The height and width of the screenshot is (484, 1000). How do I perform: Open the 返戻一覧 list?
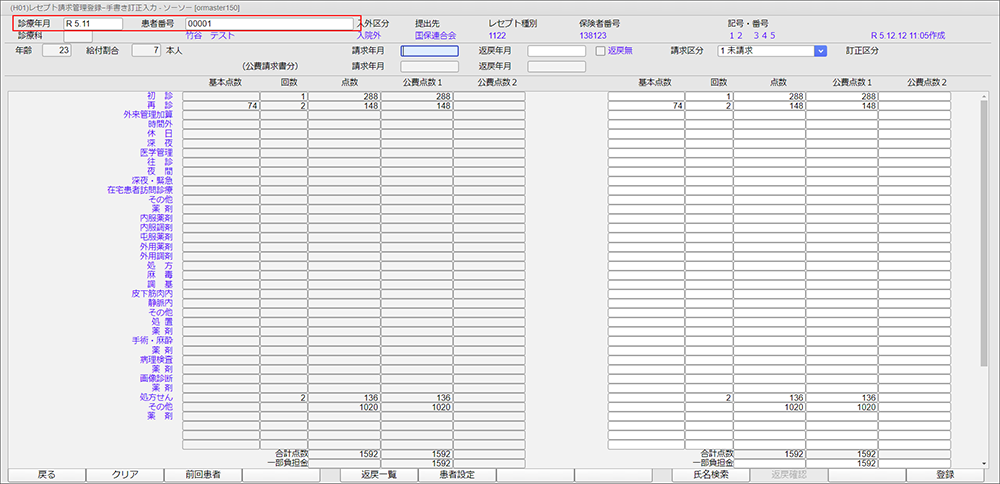(380, 475)
